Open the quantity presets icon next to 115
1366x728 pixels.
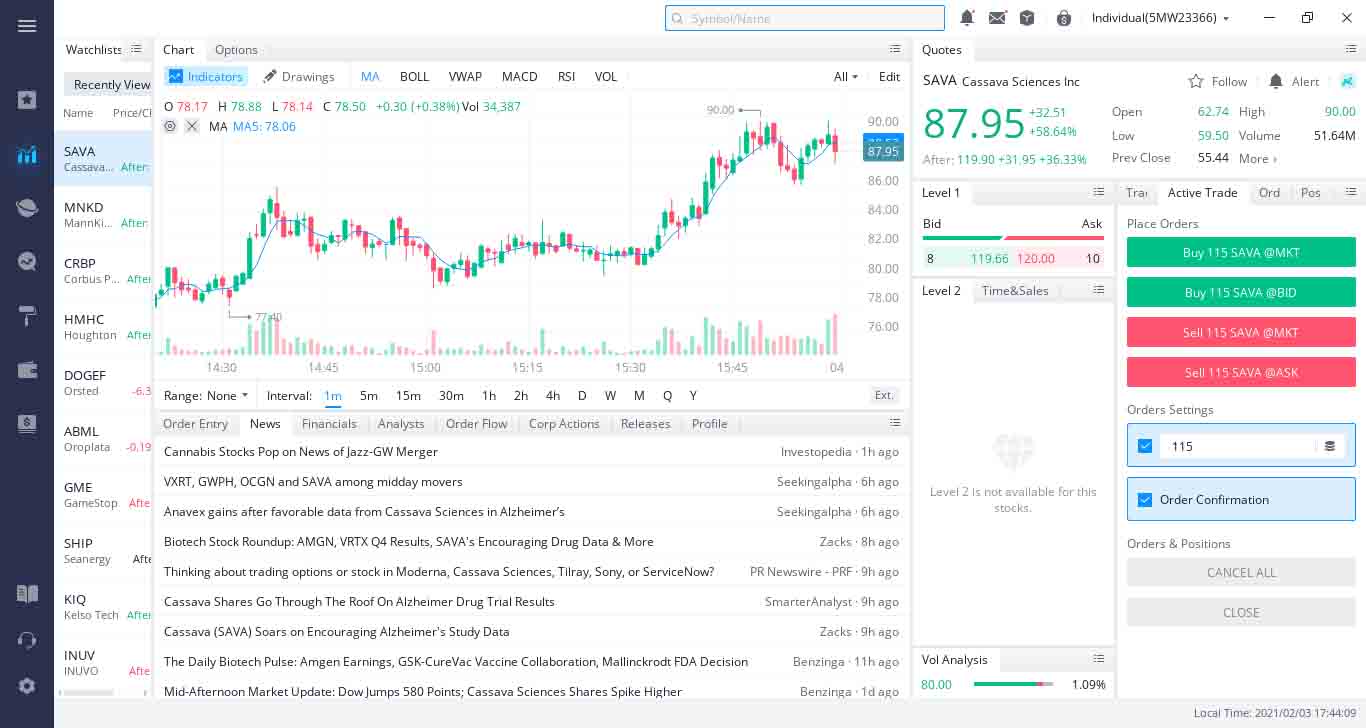pos(1330,446)
